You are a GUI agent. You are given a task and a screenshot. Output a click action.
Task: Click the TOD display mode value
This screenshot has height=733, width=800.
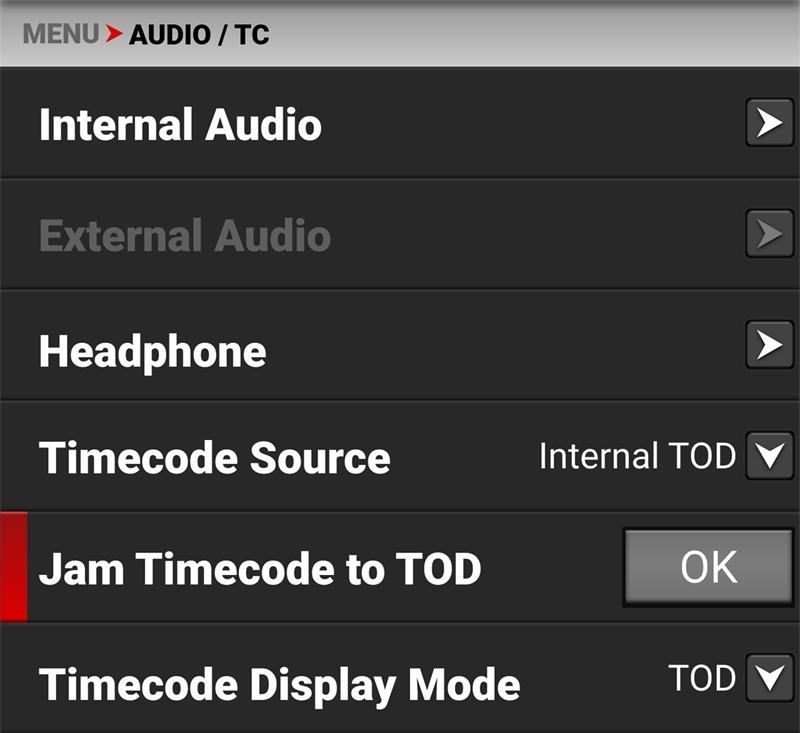[x=702, y=679]
